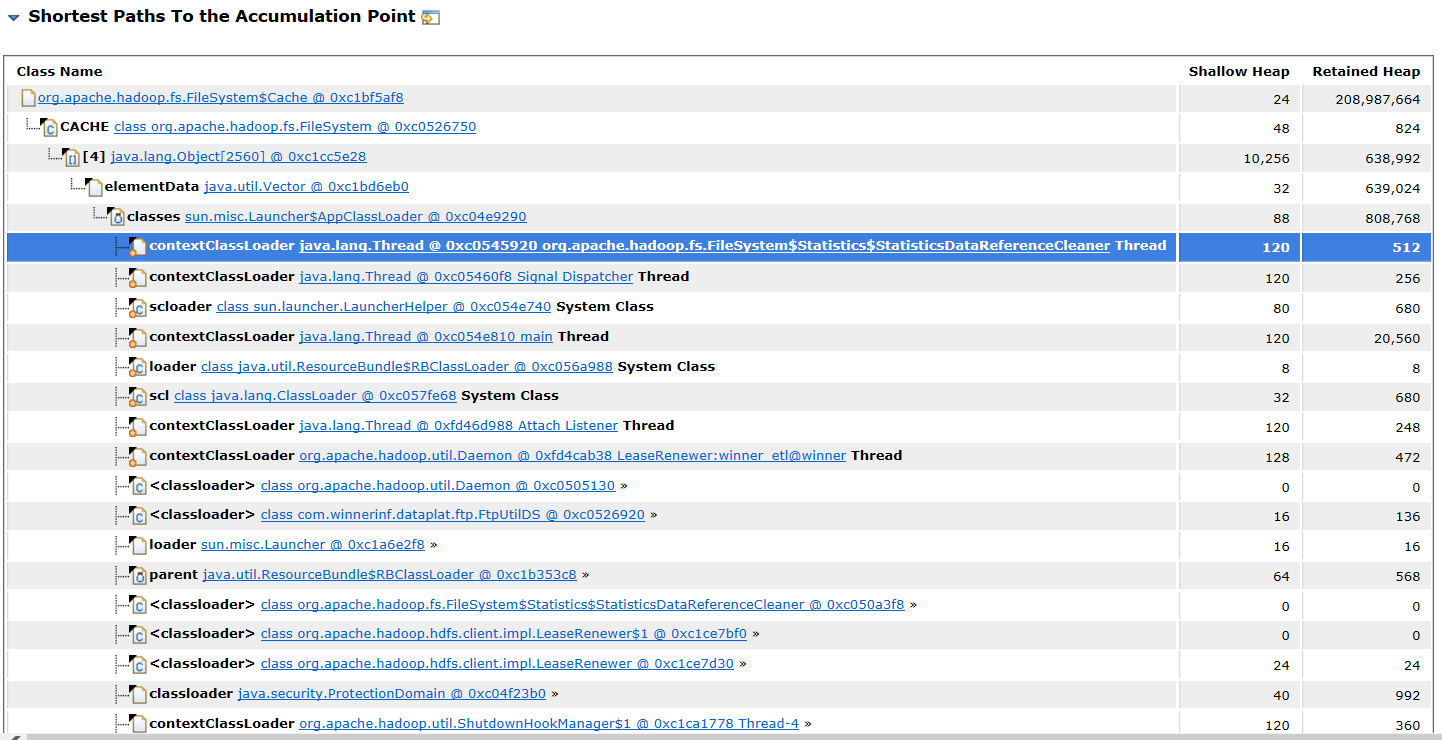This screenshot has width=1442, height=740.
Task: Click the ProtectionDomain object icon
Action: click(139, 694)
